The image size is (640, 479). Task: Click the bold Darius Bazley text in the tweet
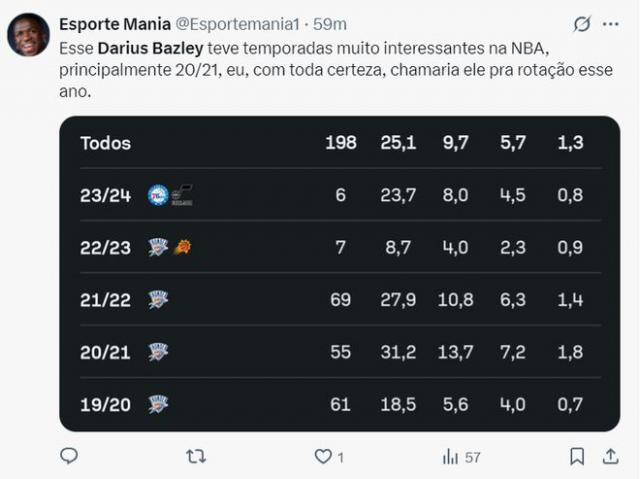coord(149,48)
